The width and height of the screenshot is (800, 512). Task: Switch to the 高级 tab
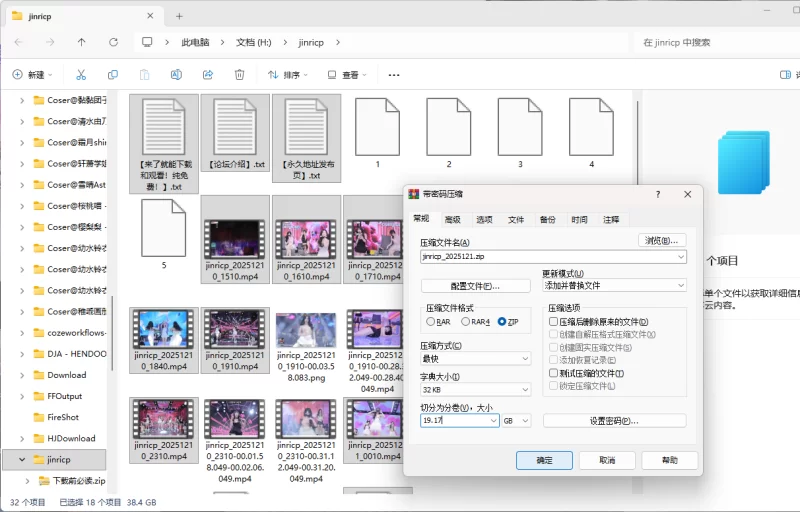pyautogui.click(x=452, y=220)
